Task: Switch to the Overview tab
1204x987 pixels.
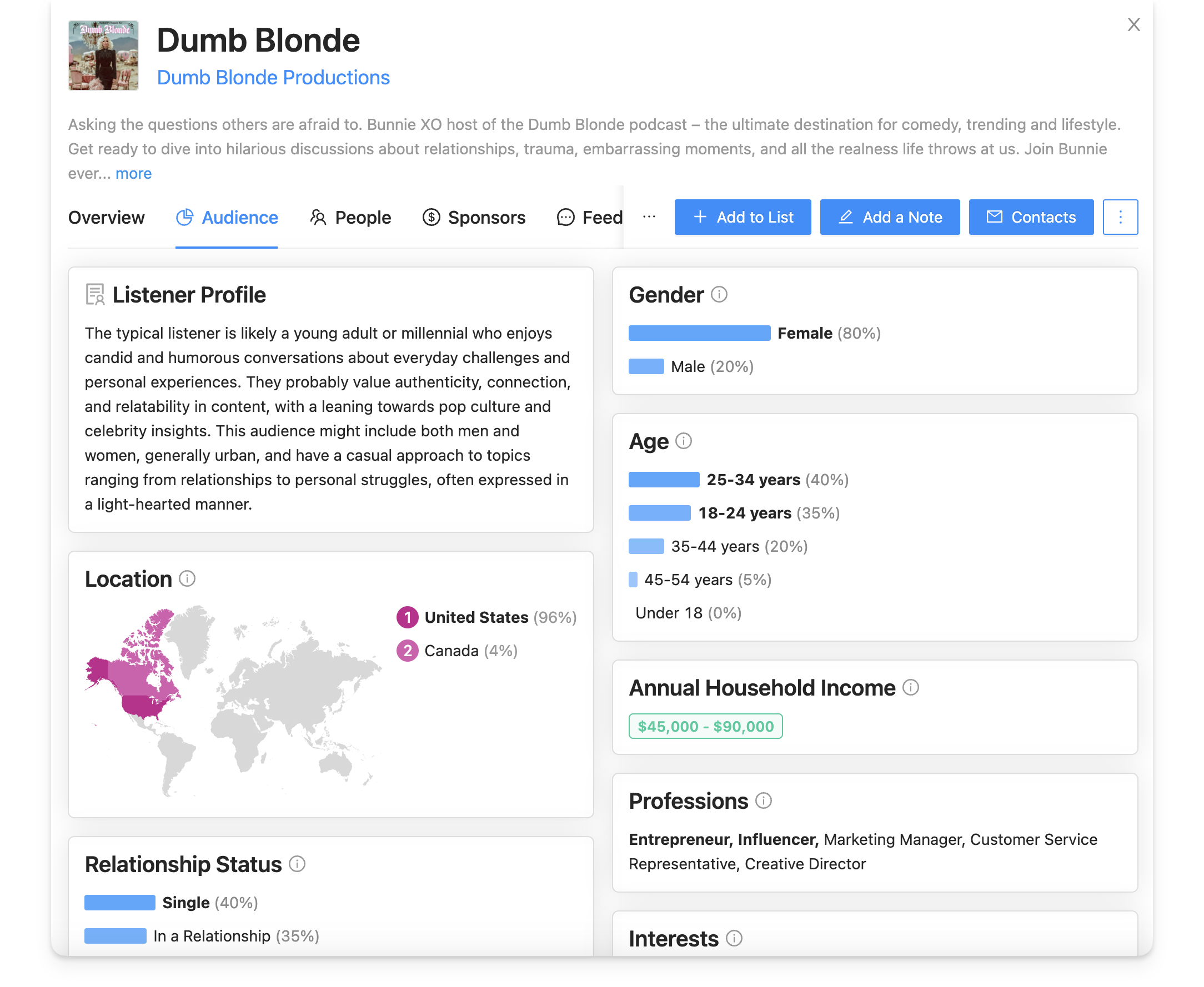Action: [x=106, y=217]
